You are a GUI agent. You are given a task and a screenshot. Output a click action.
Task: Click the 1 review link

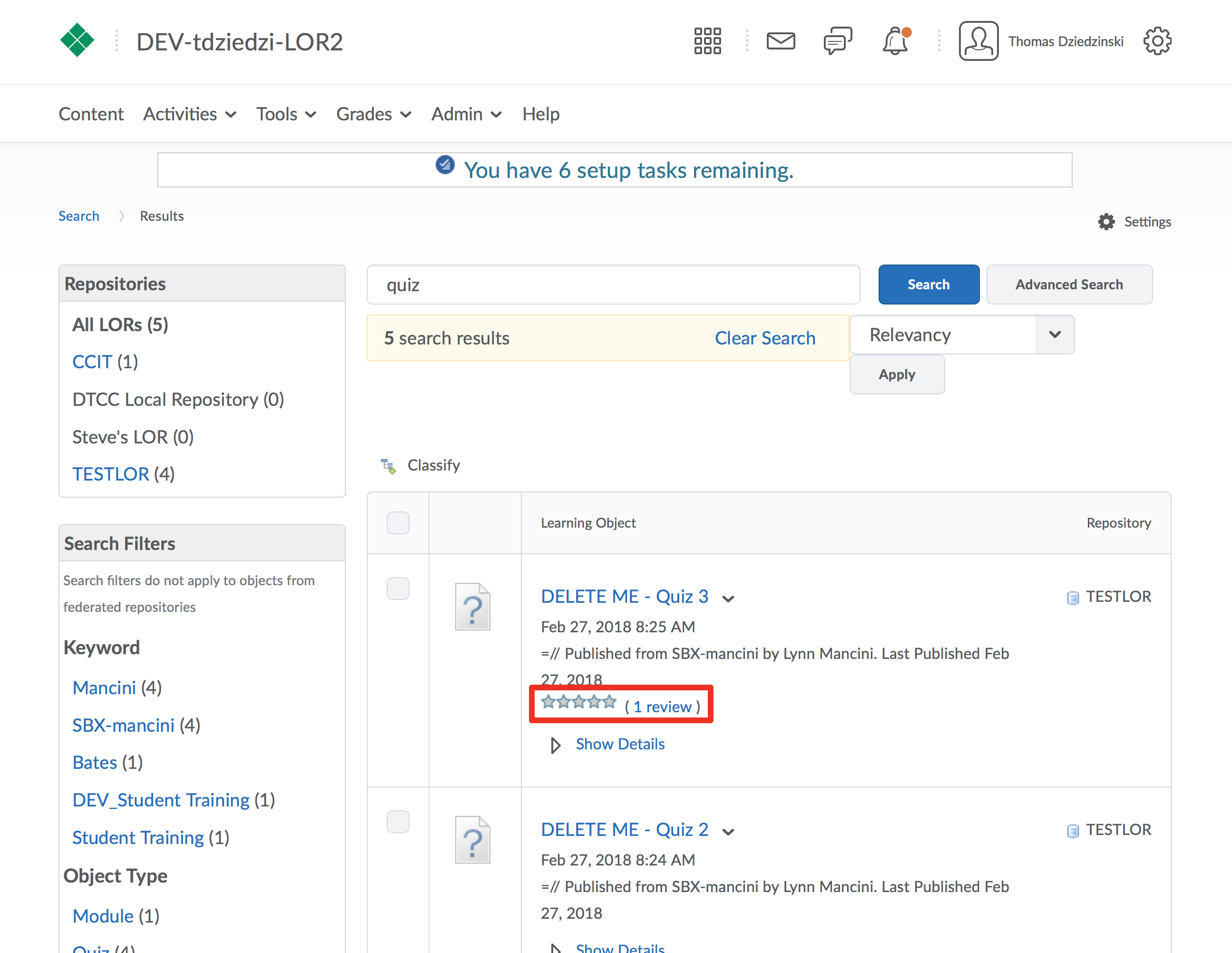click(662, 707)
